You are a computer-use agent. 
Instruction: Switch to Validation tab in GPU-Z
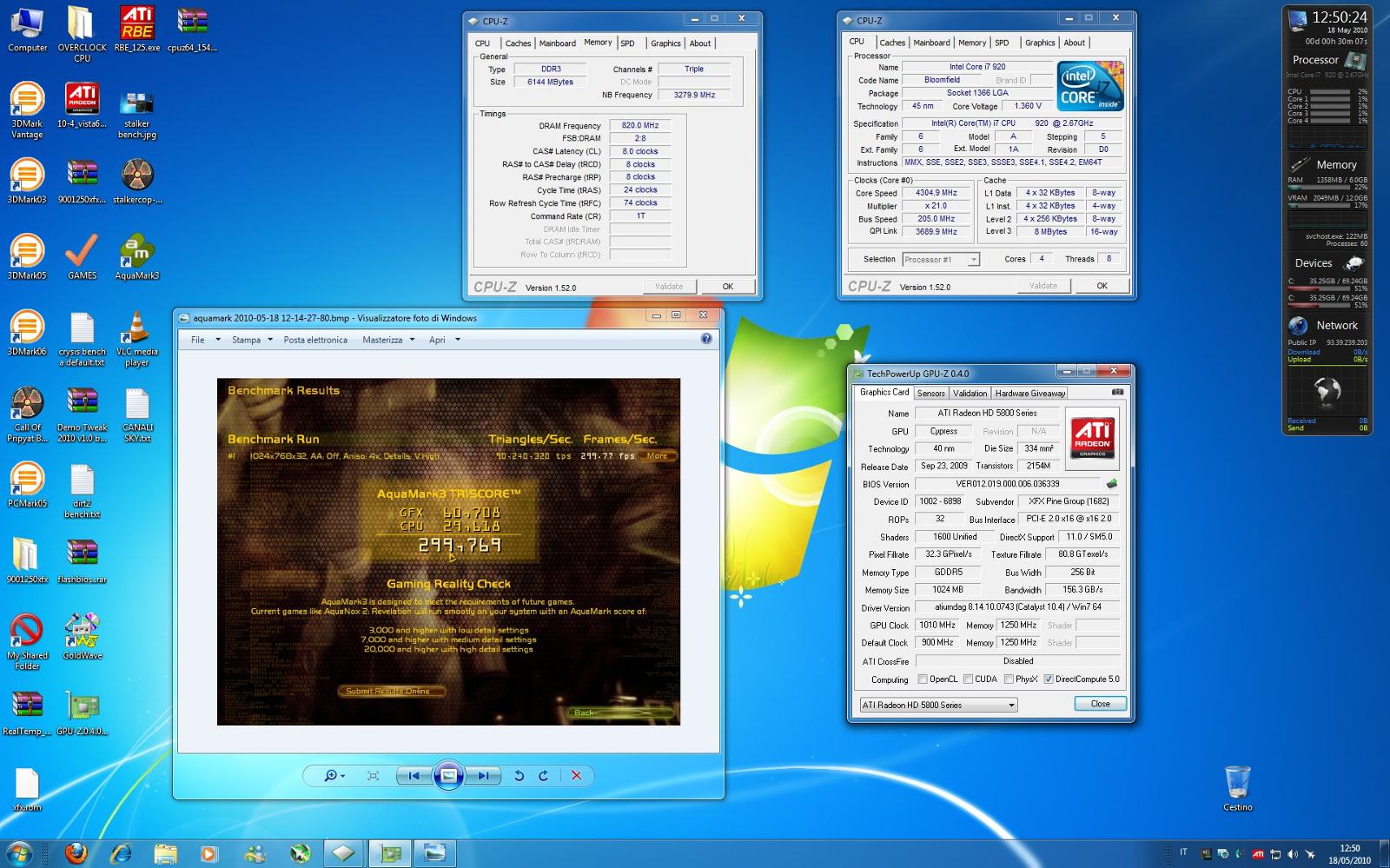970,393
